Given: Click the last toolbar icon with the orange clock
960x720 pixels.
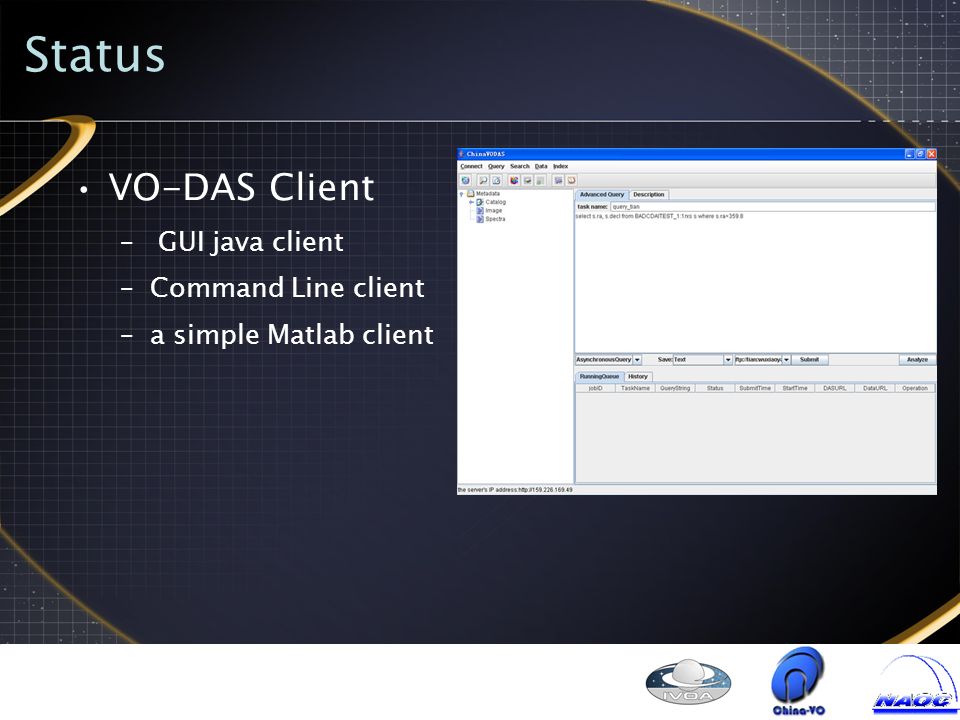Looking at the screenshot, I should click(x=571, y=181).
